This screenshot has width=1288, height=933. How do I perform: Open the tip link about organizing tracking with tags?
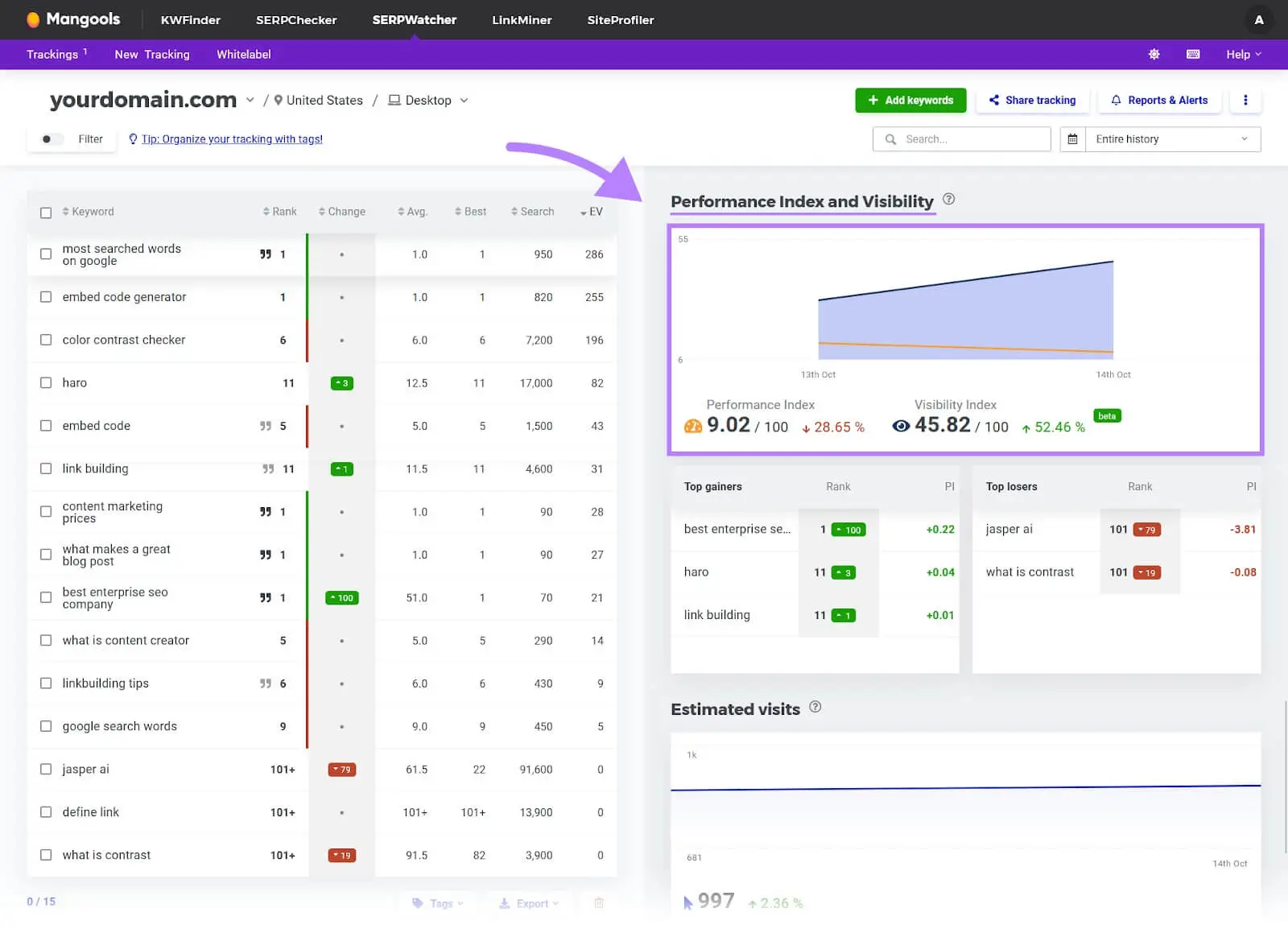pyautogui.click(x=232, y=138)
